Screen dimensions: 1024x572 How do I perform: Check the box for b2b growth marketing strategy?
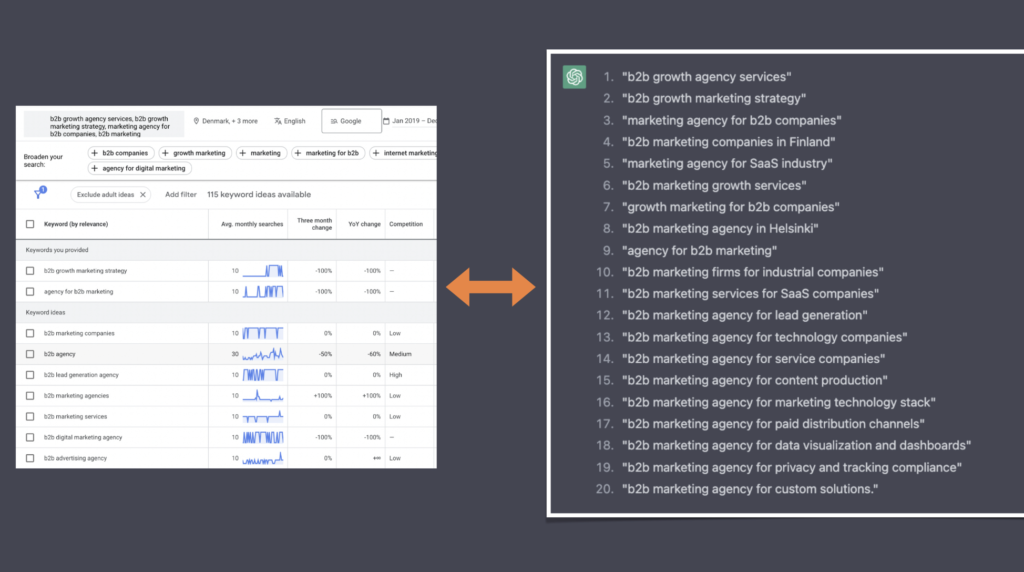coord(30,270)
